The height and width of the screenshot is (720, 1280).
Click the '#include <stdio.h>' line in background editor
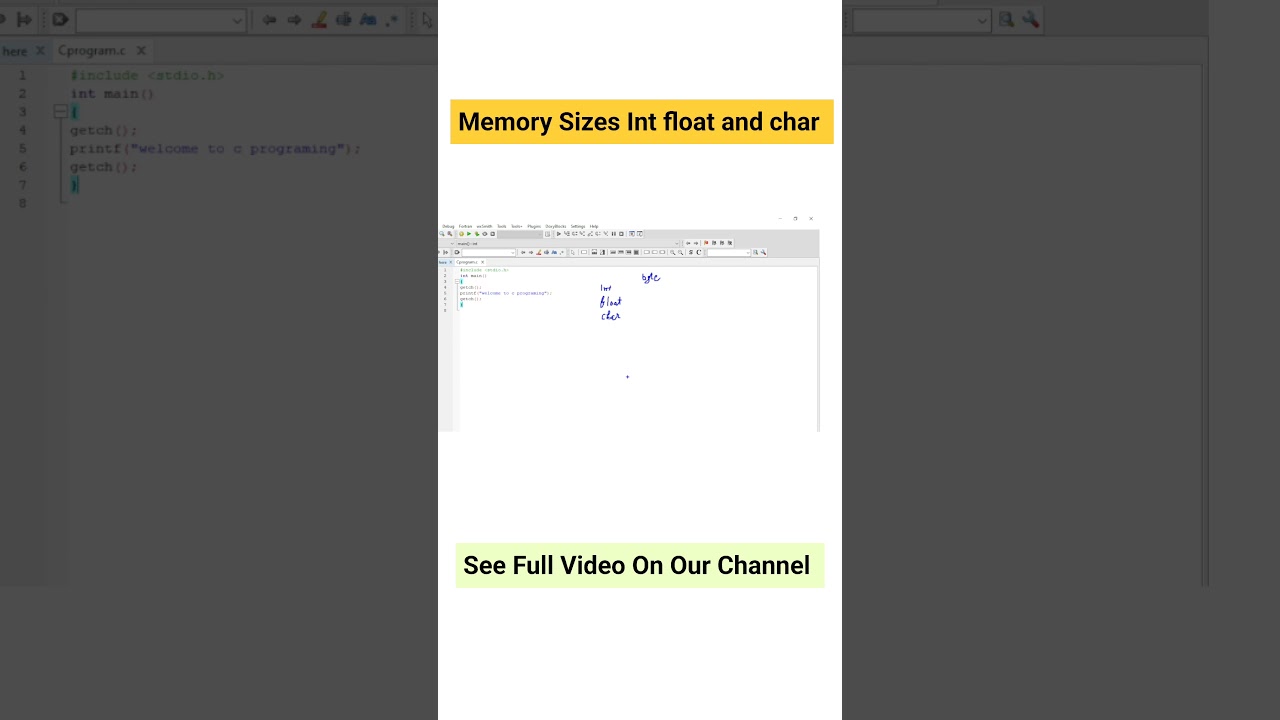(x=147, y=75)
